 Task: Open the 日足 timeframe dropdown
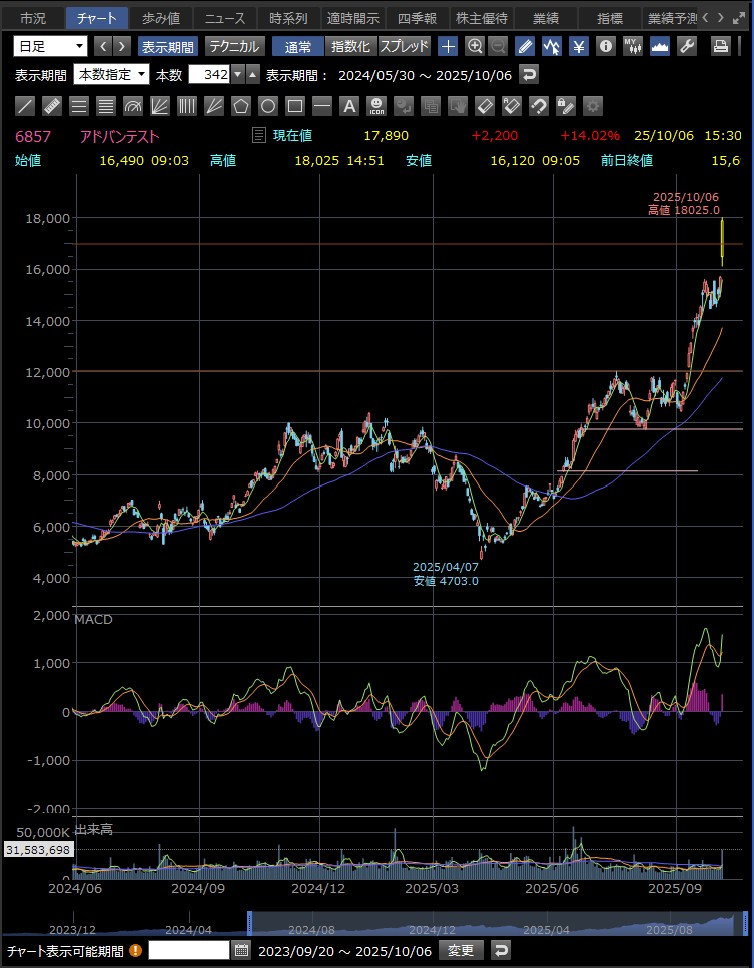(51, 46)
